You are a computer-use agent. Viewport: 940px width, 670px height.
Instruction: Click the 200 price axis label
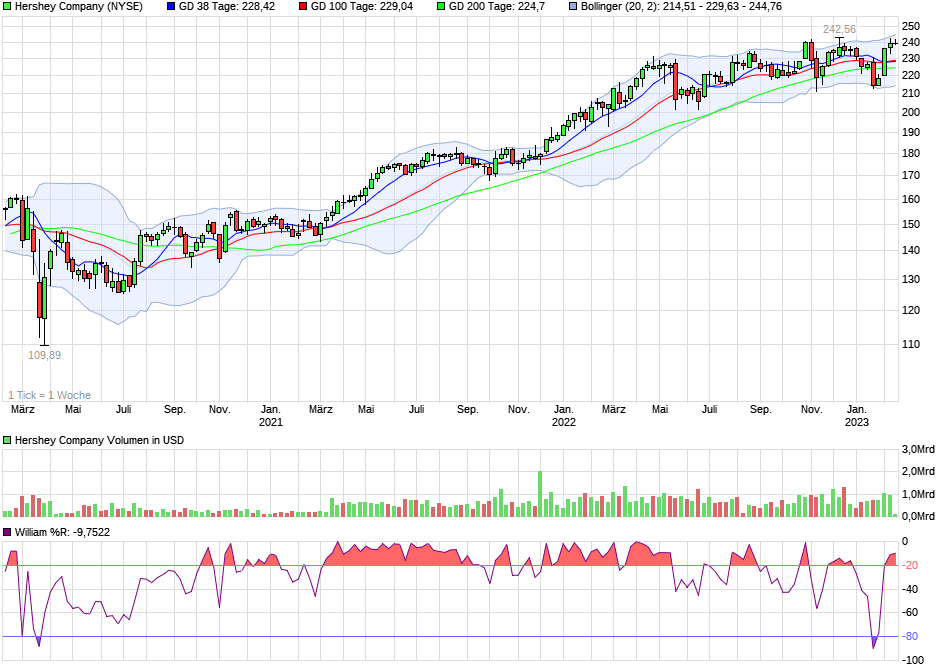coord(911,112)
